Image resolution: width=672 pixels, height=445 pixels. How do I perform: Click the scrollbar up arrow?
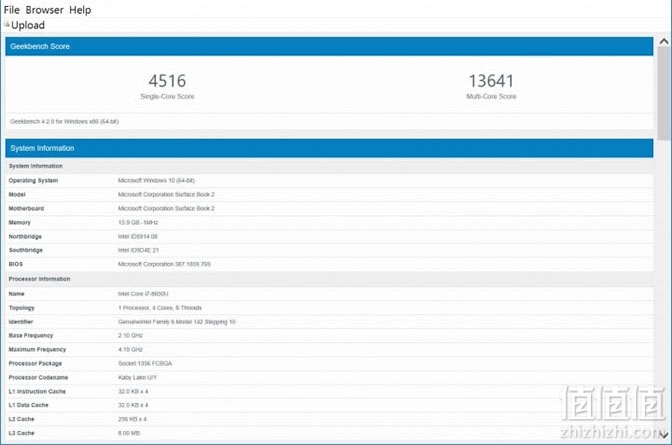[x=664, y=41]
